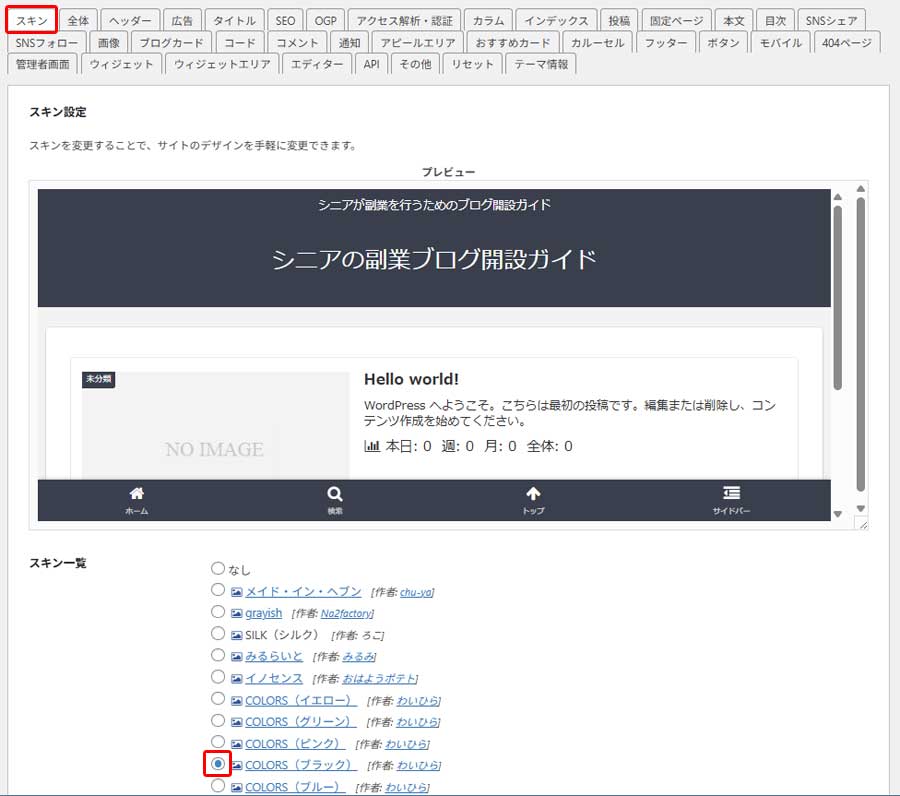This screenshot has height=796, width=900.
Task: Open the わいひら author link
Action: point(417,700)
